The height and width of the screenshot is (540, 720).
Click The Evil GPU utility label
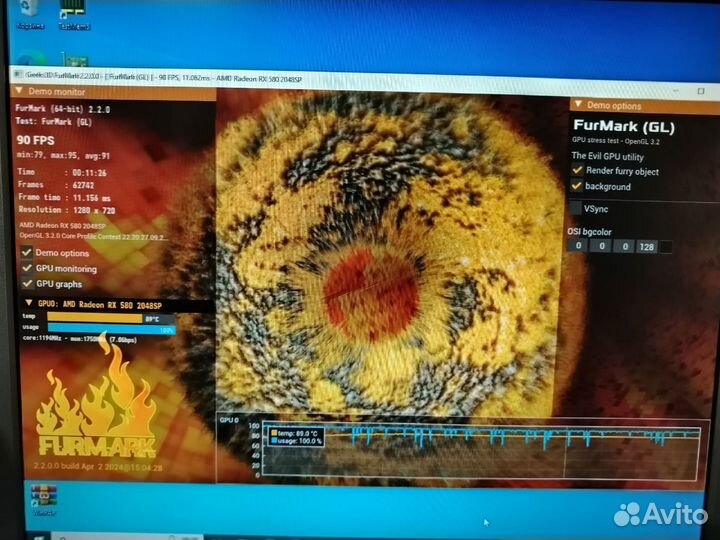[607, 156]
